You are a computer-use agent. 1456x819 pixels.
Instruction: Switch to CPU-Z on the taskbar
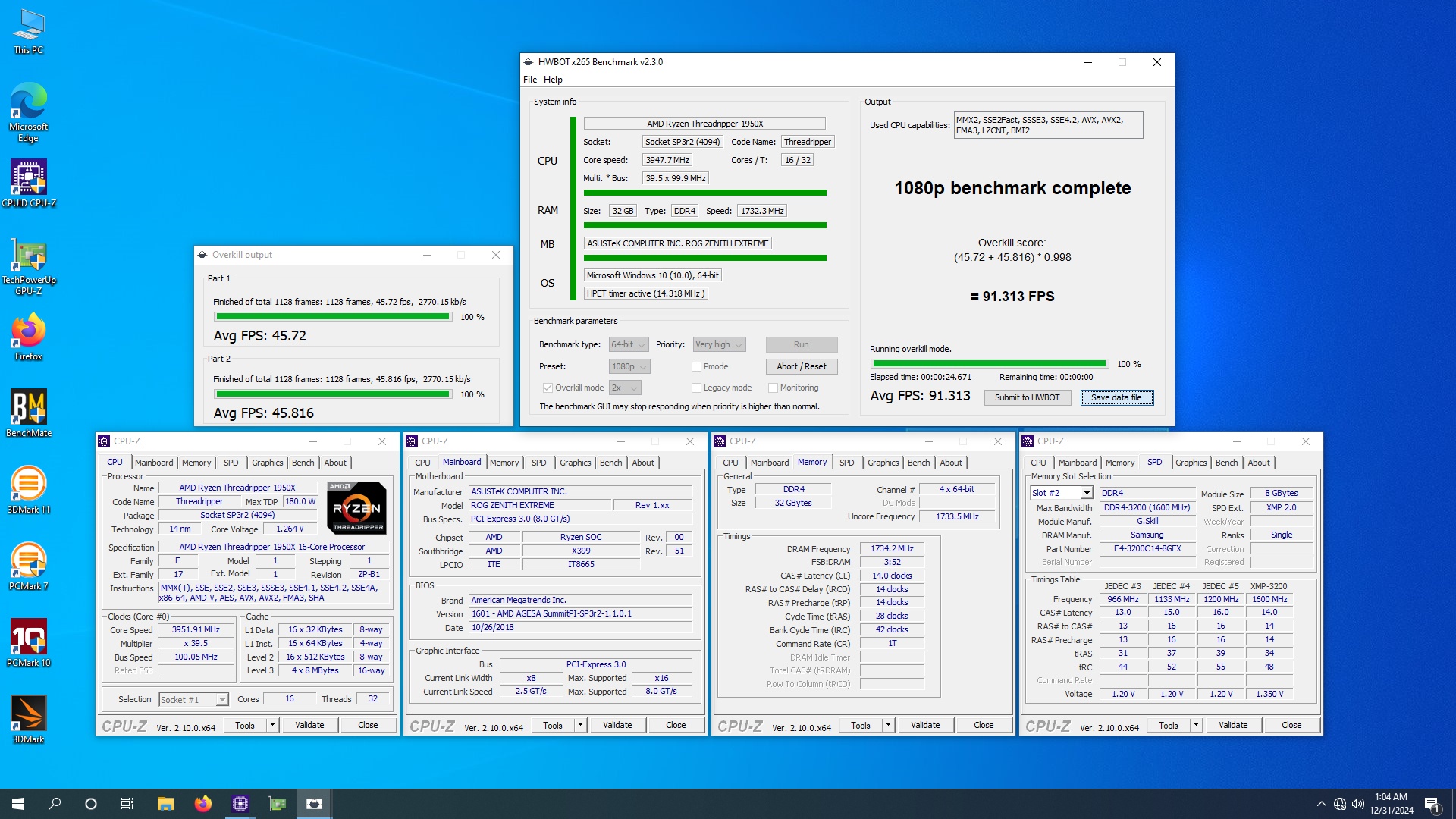coord(240,804)
